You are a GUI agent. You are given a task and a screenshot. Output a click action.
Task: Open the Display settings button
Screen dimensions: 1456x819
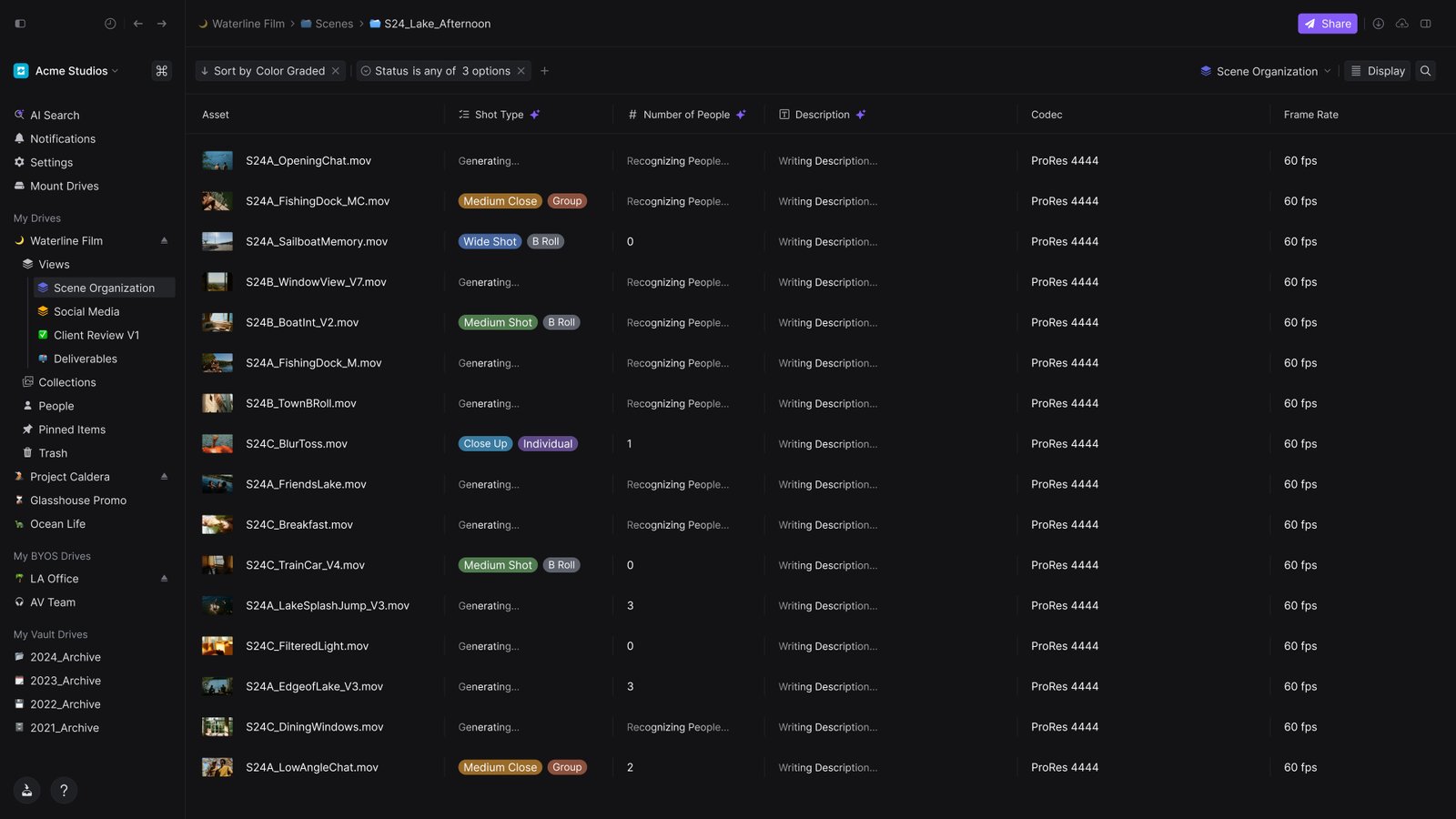pyautogui.click(x=1377, y=70)
